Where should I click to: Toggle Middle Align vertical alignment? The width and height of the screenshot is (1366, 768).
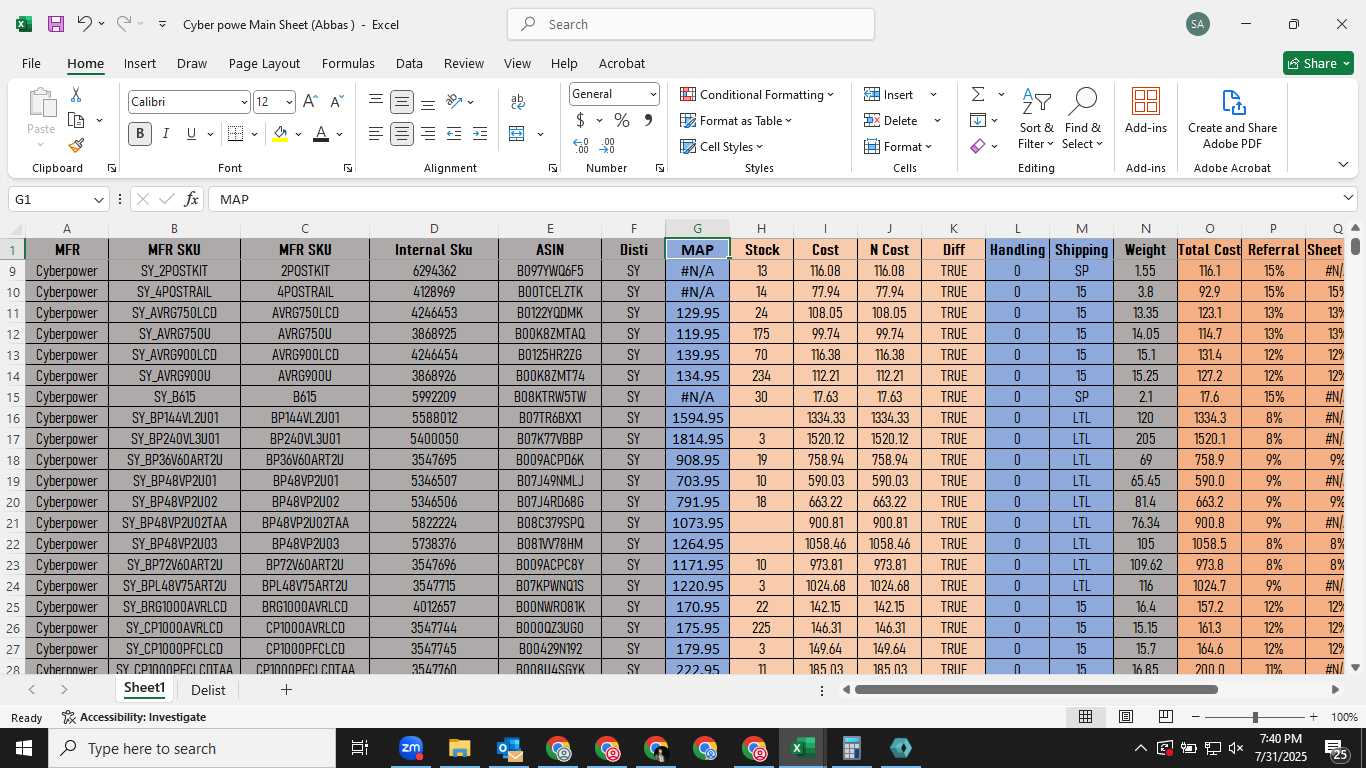click(x=402, y=102)
